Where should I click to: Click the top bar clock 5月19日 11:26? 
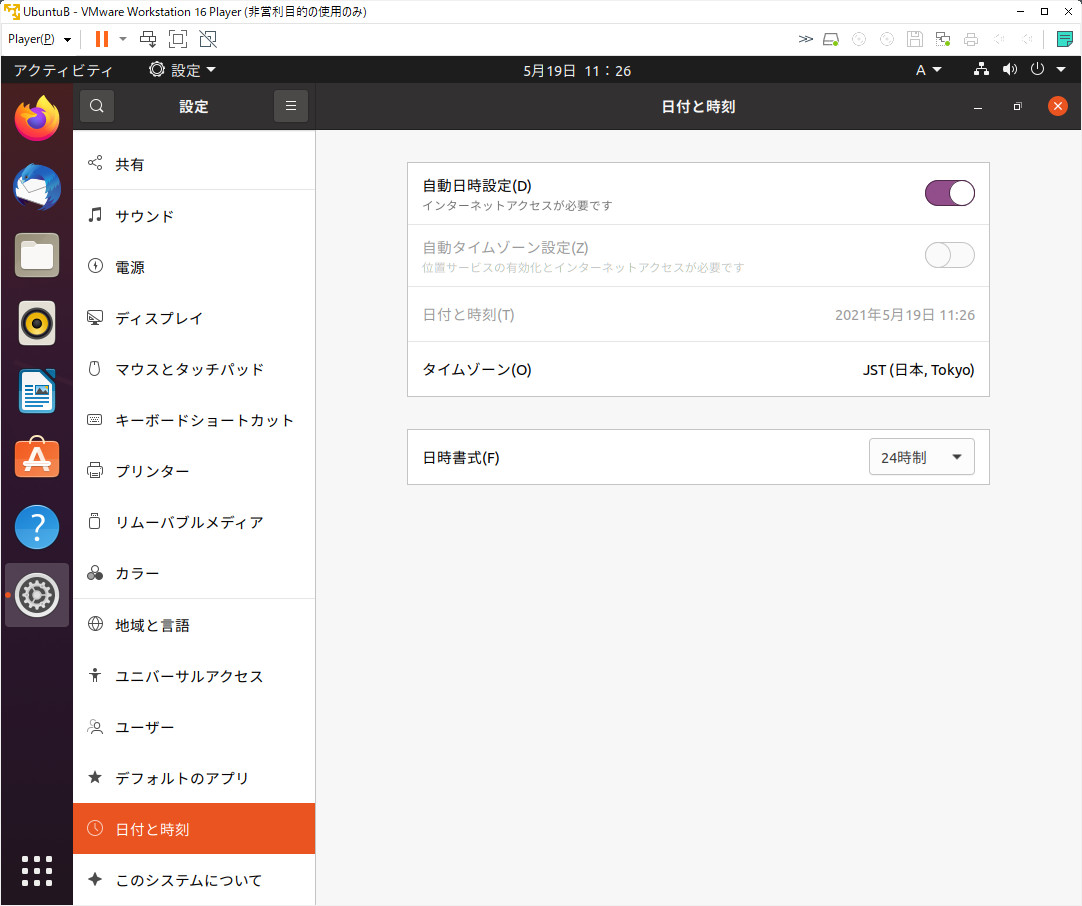pos(577,70)
